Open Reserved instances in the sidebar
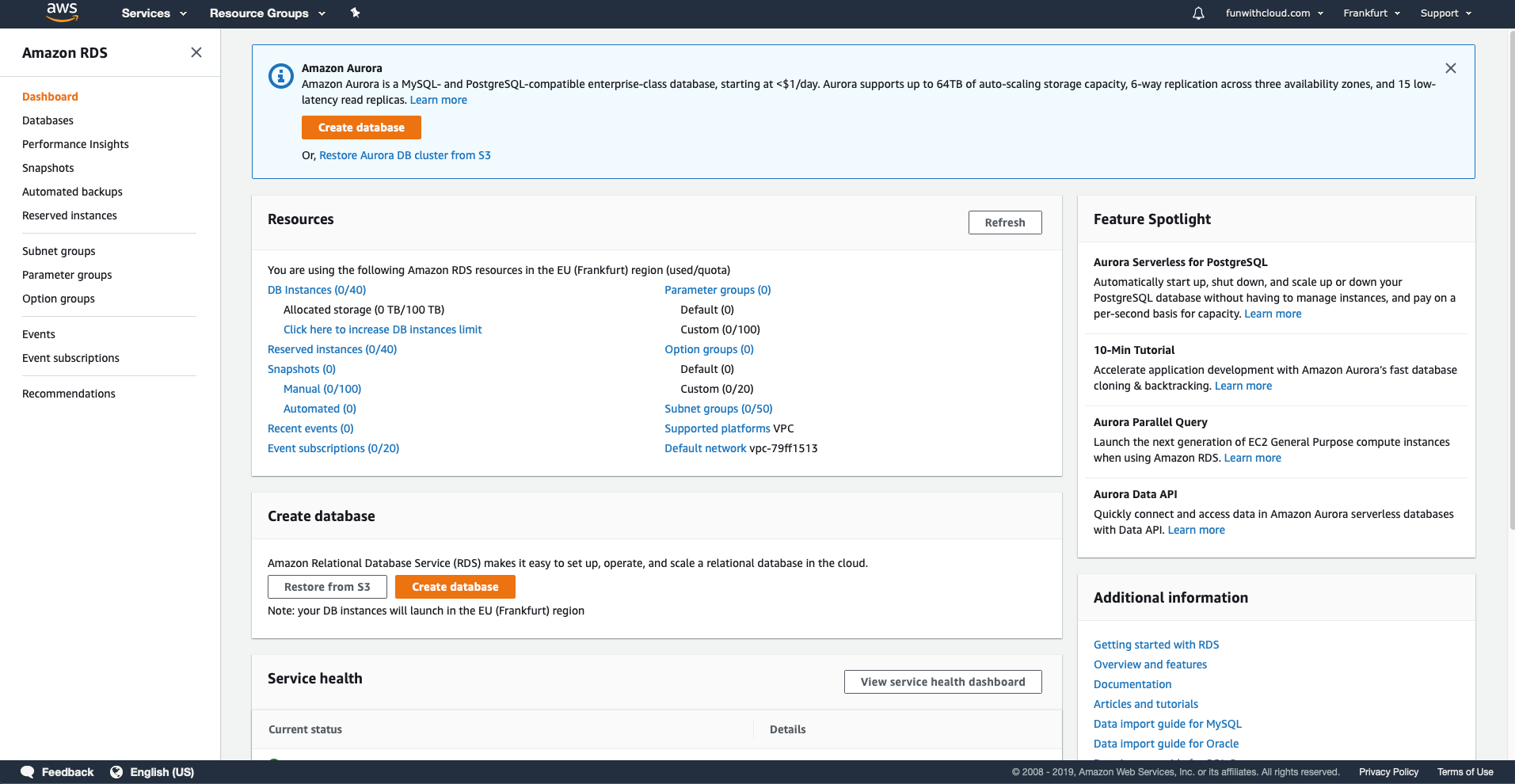Image resolution: width=1515 pixels, height=784 pixels. [x=70, y=215]
